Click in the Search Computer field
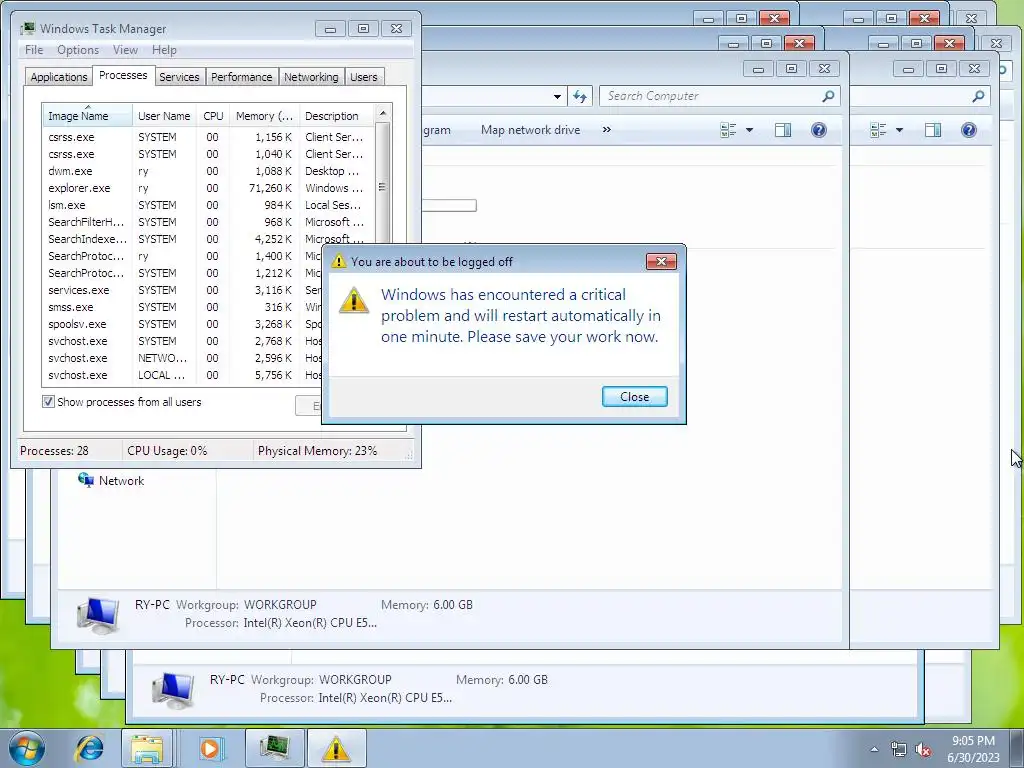The height and width of the screenshot is (768, 1024). pos(718,96)
